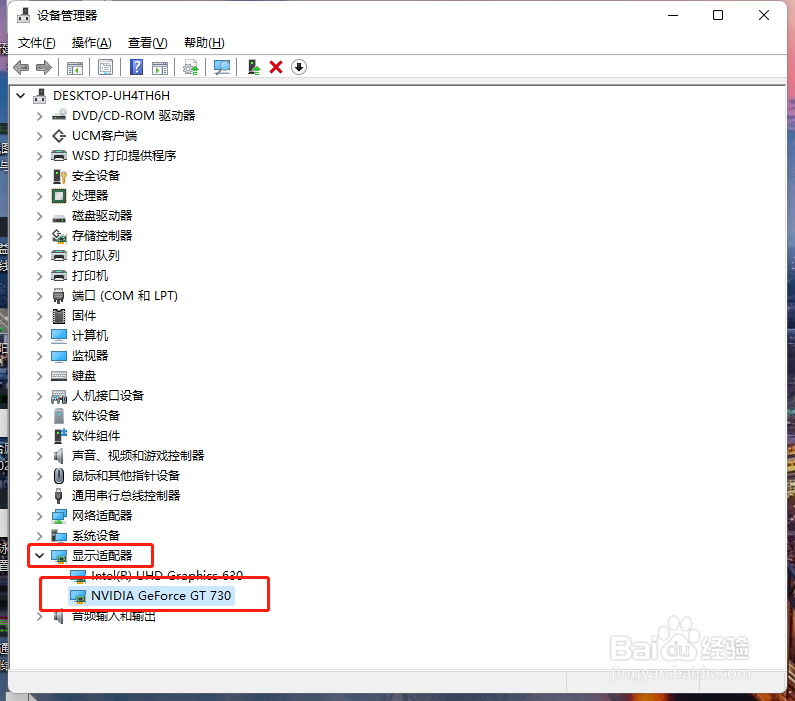Click the 鼠标和其他指针设备 mouse icon
The height and width of the screenshot is (701, 795).
(59, 475)
